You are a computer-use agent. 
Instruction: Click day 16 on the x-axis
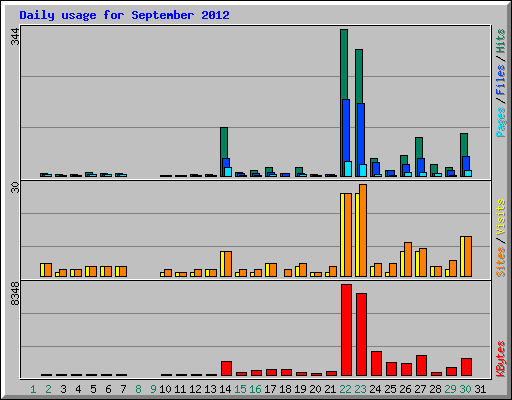click(x=255, y=389)
